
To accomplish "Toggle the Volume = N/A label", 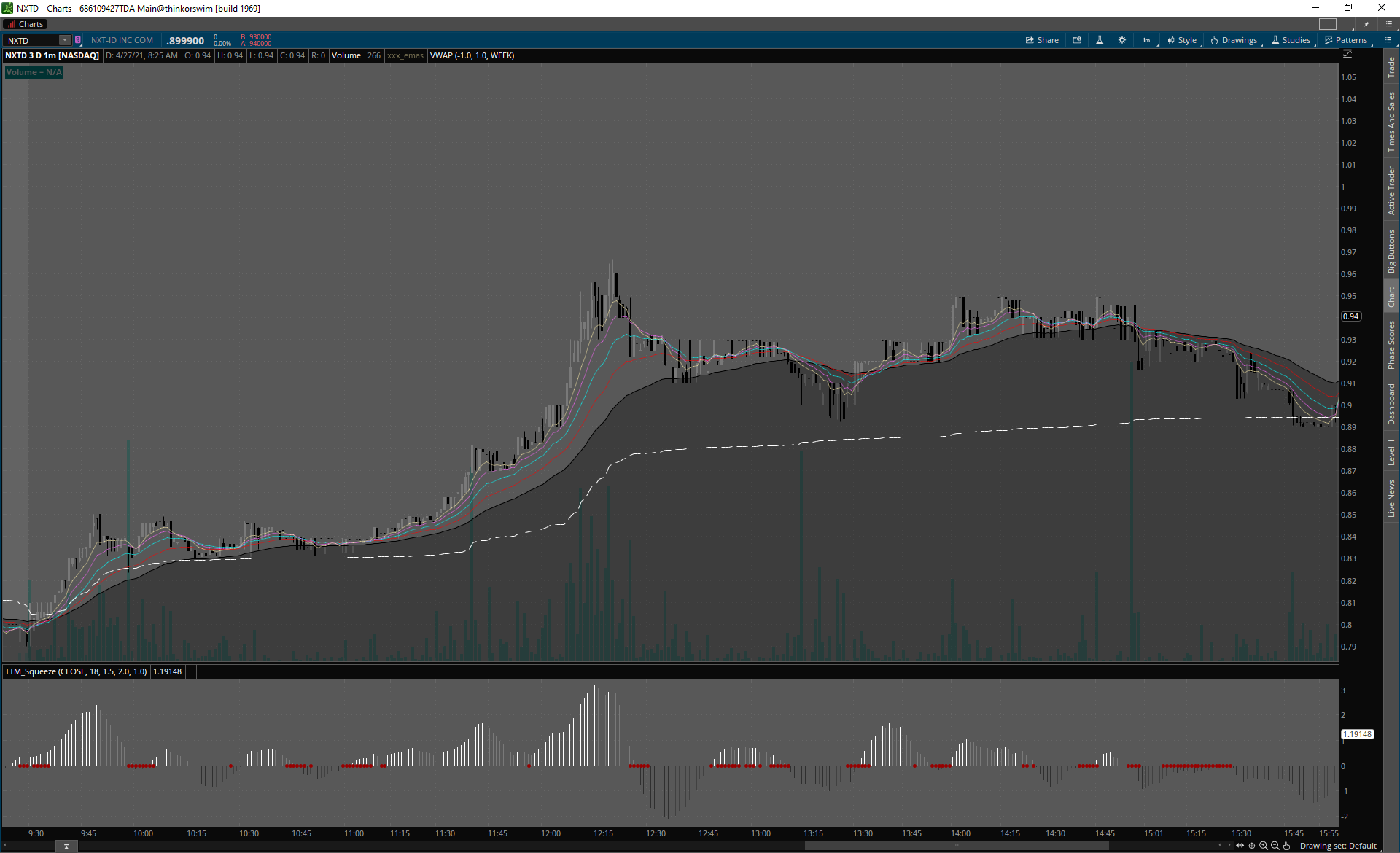I will click(34, 72).
